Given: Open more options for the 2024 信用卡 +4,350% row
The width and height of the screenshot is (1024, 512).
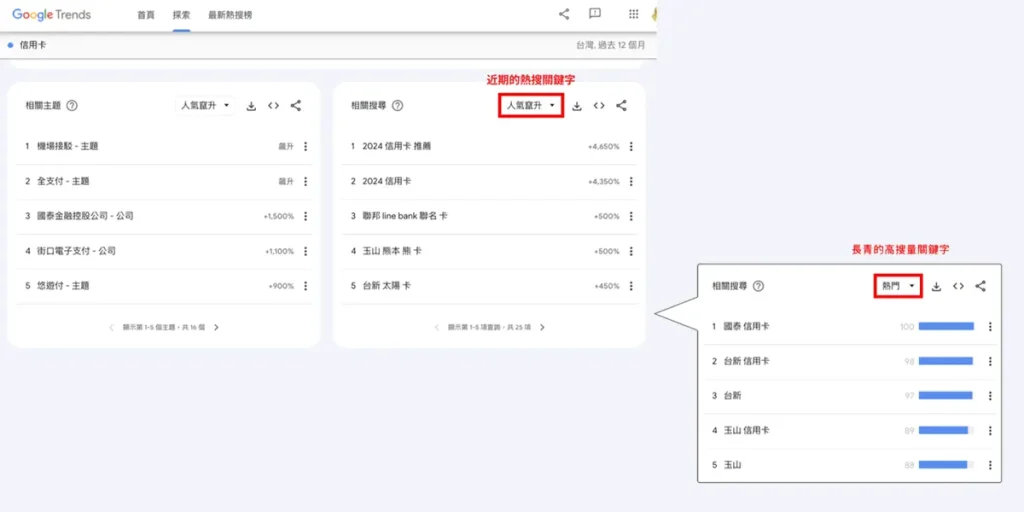Looking at the screenshot, I should 631,182.
